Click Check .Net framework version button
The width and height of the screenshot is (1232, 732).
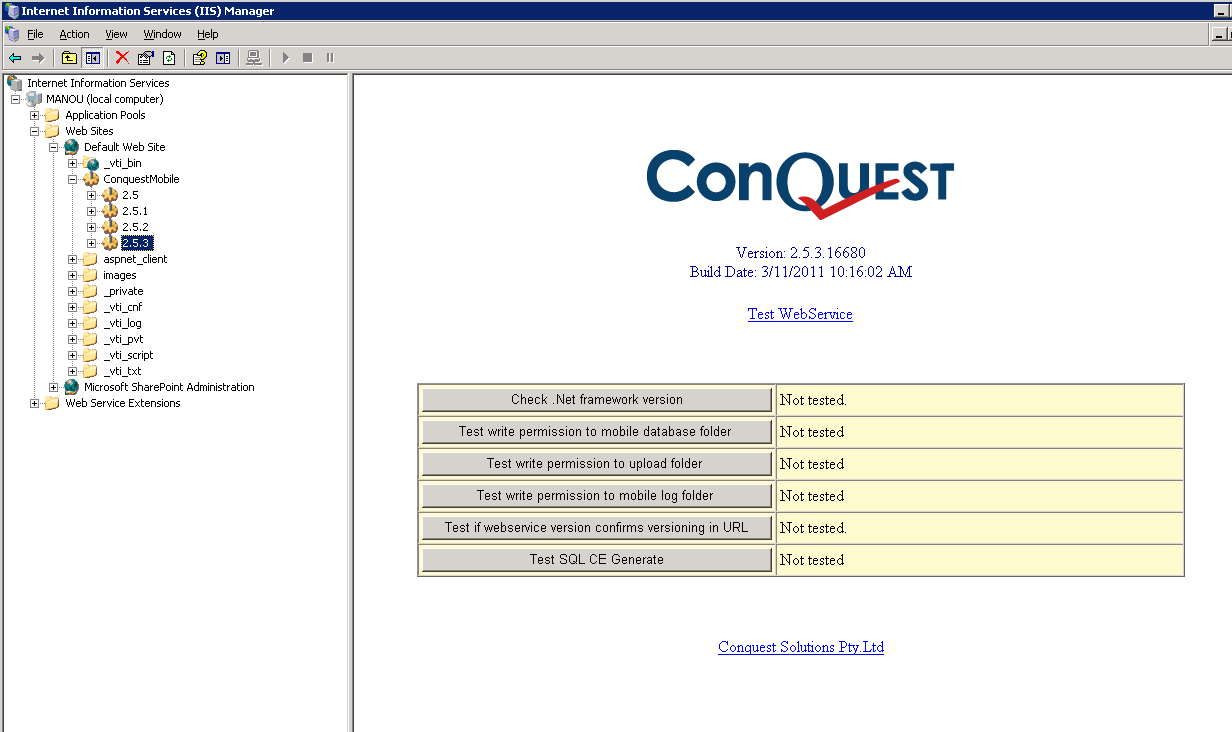pyautogui.click(x=597, y=400)
